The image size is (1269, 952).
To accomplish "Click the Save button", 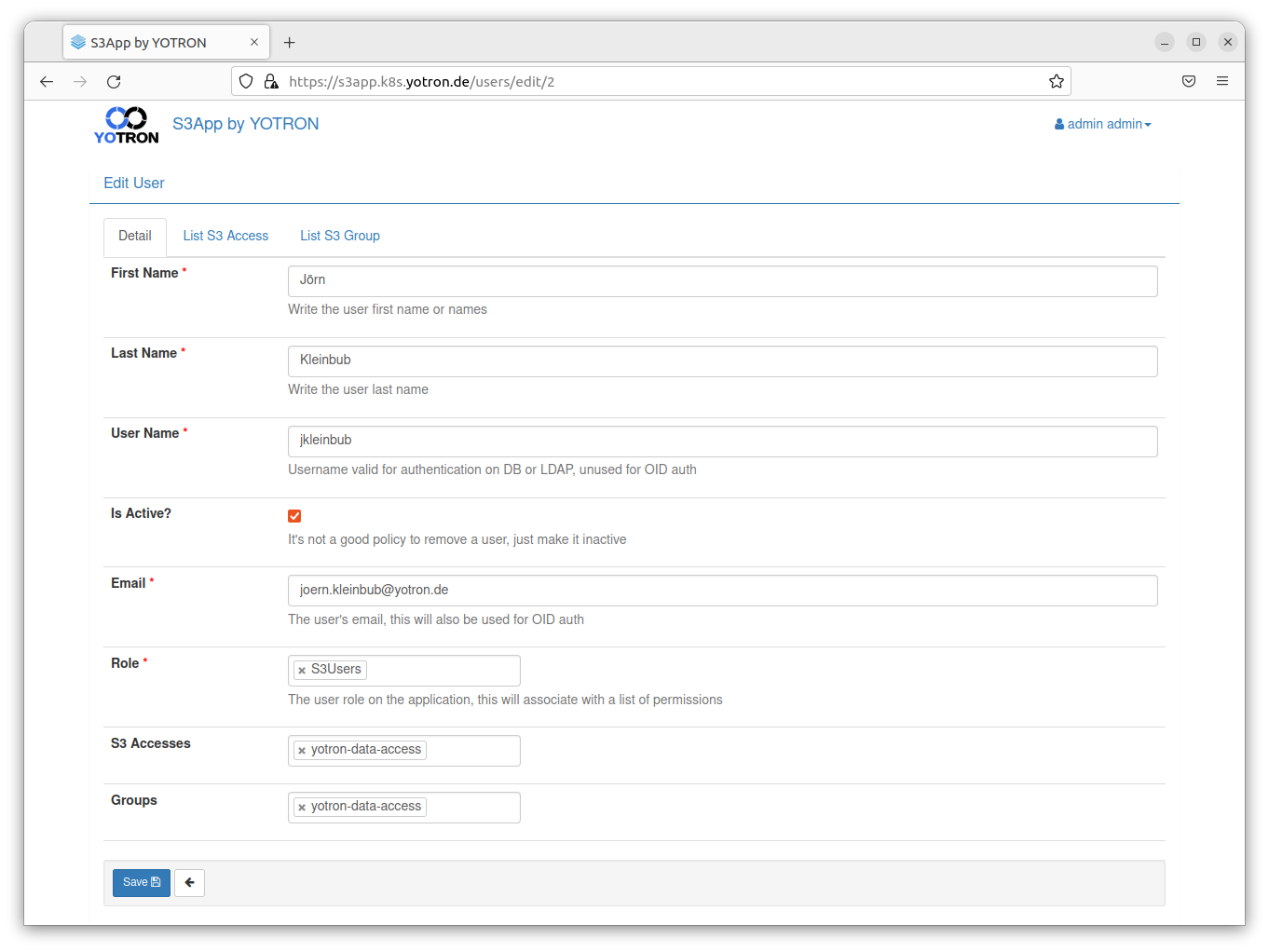I will pyautogui.click(x=142, y=883).
